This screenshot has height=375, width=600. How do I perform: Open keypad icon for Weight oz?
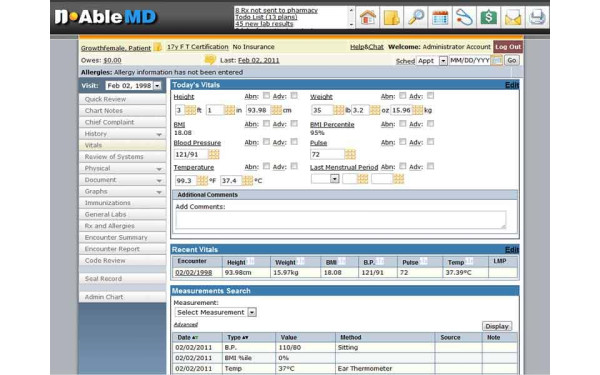coord(375,110)
